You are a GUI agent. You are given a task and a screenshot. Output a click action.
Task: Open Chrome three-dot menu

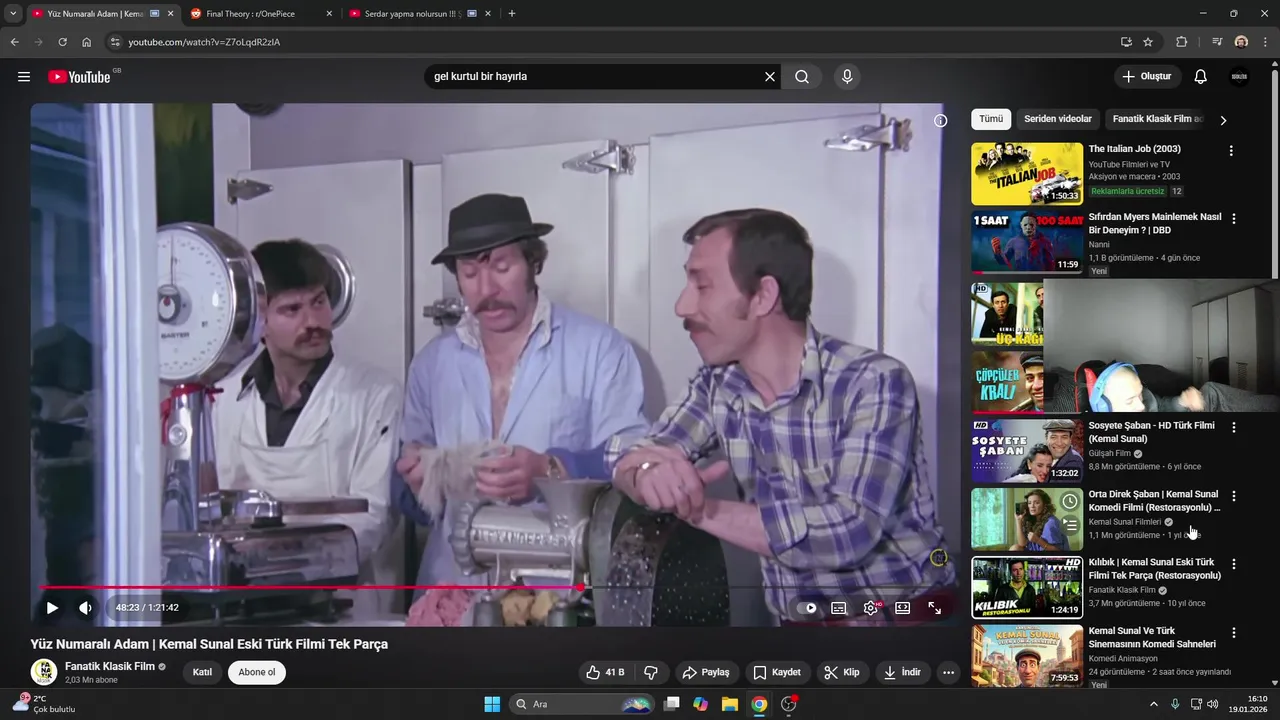(1265, 42)
